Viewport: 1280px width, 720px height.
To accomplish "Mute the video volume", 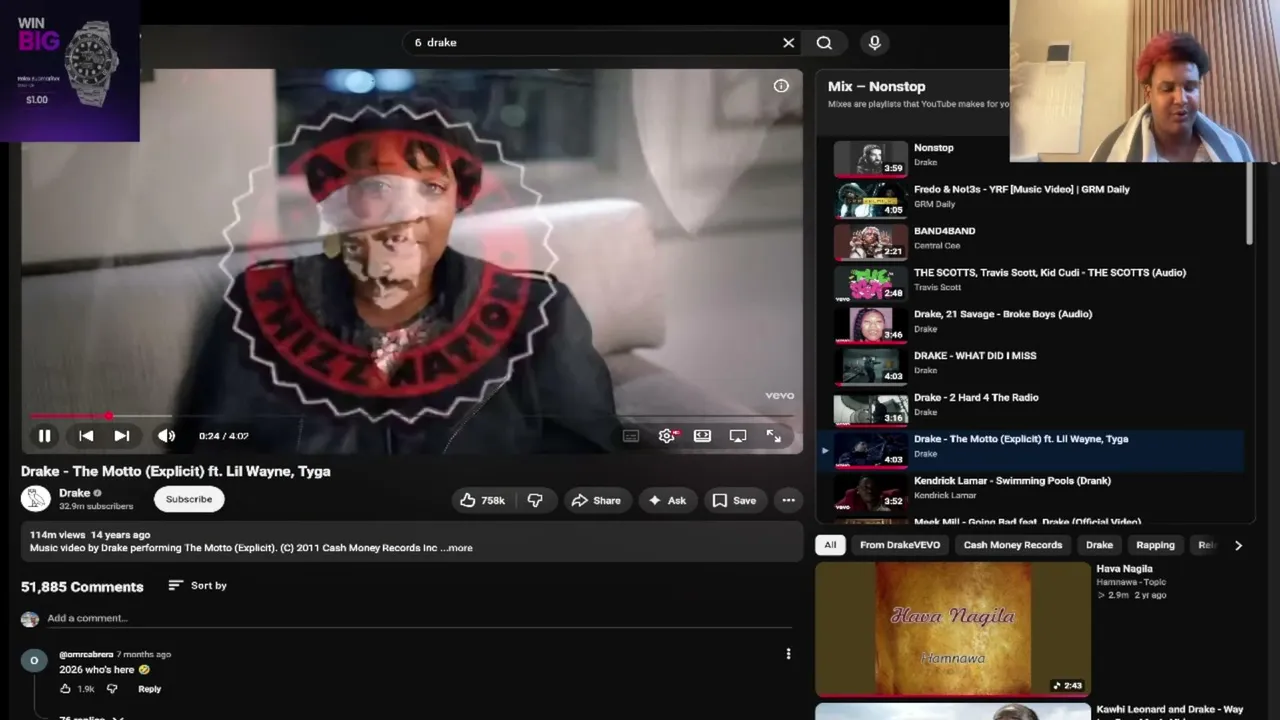I will [166, 436].
